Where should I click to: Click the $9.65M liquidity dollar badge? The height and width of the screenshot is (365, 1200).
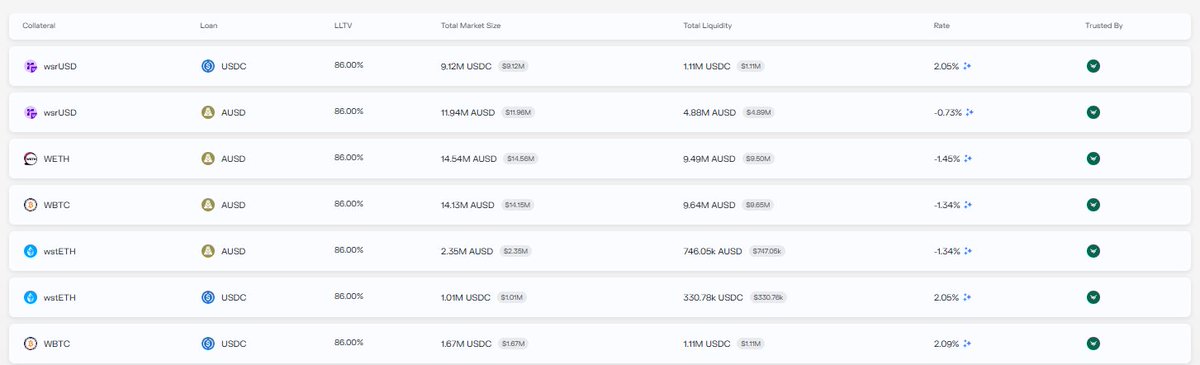coord(759,205)
